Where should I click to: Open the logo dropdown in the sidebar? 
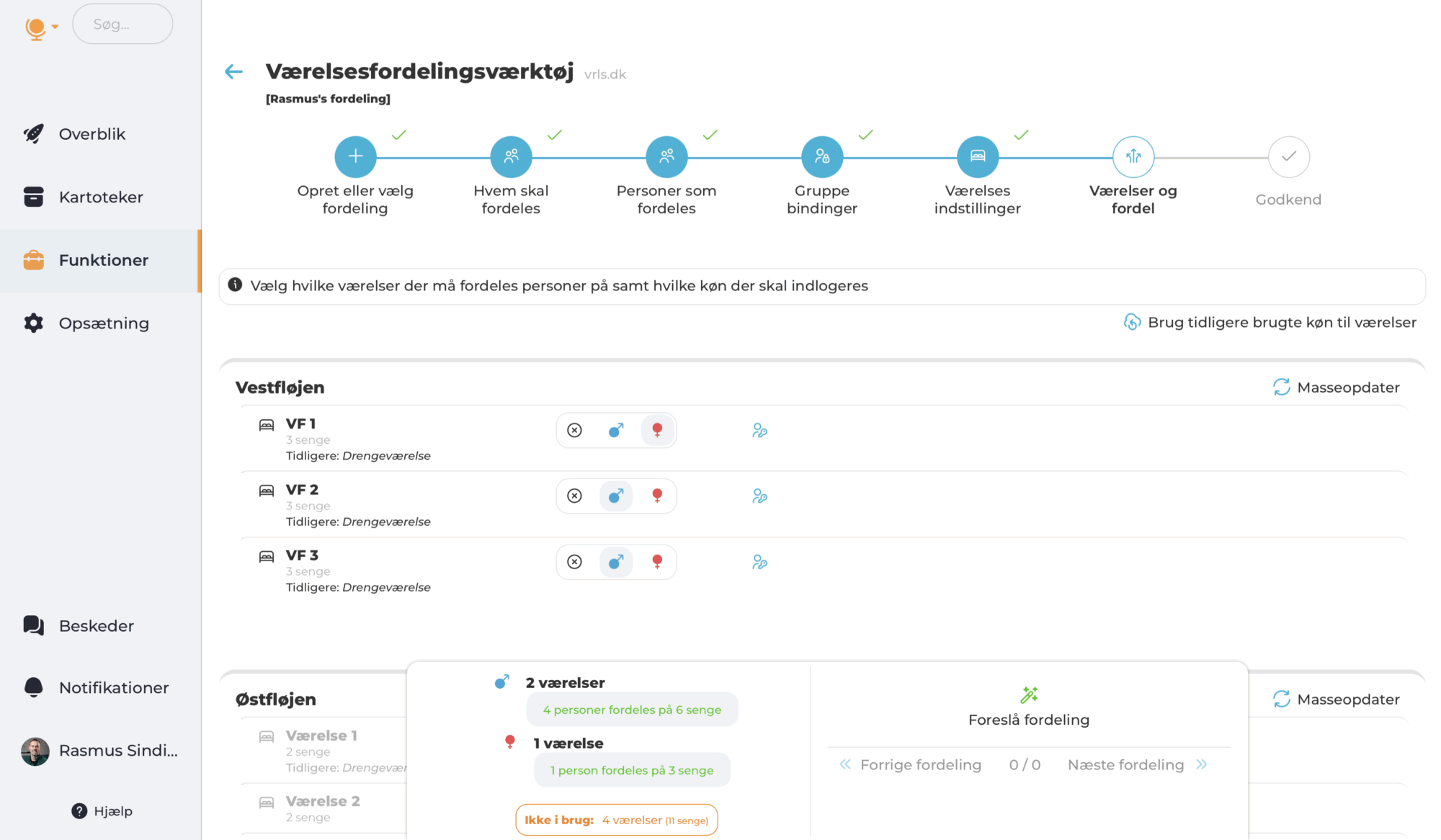click(x=41, y=27)
